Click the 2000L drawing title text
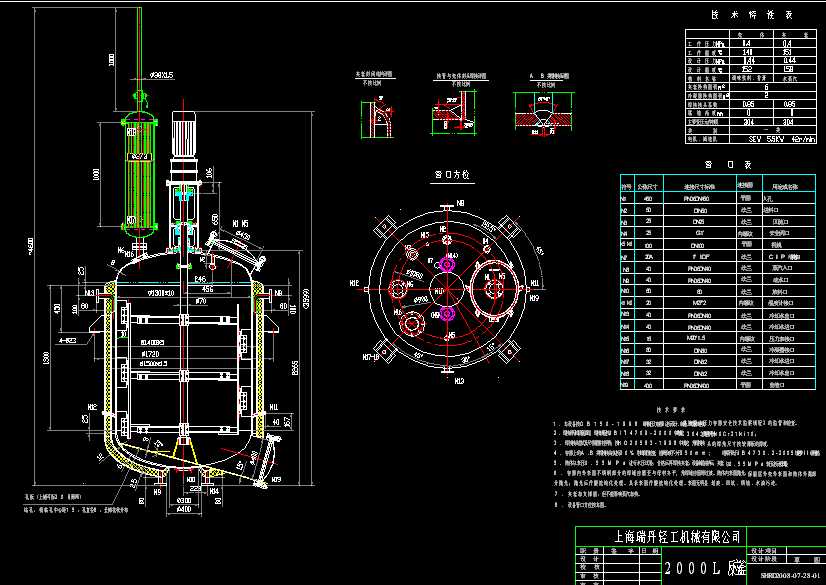 [x=704, y=568]
